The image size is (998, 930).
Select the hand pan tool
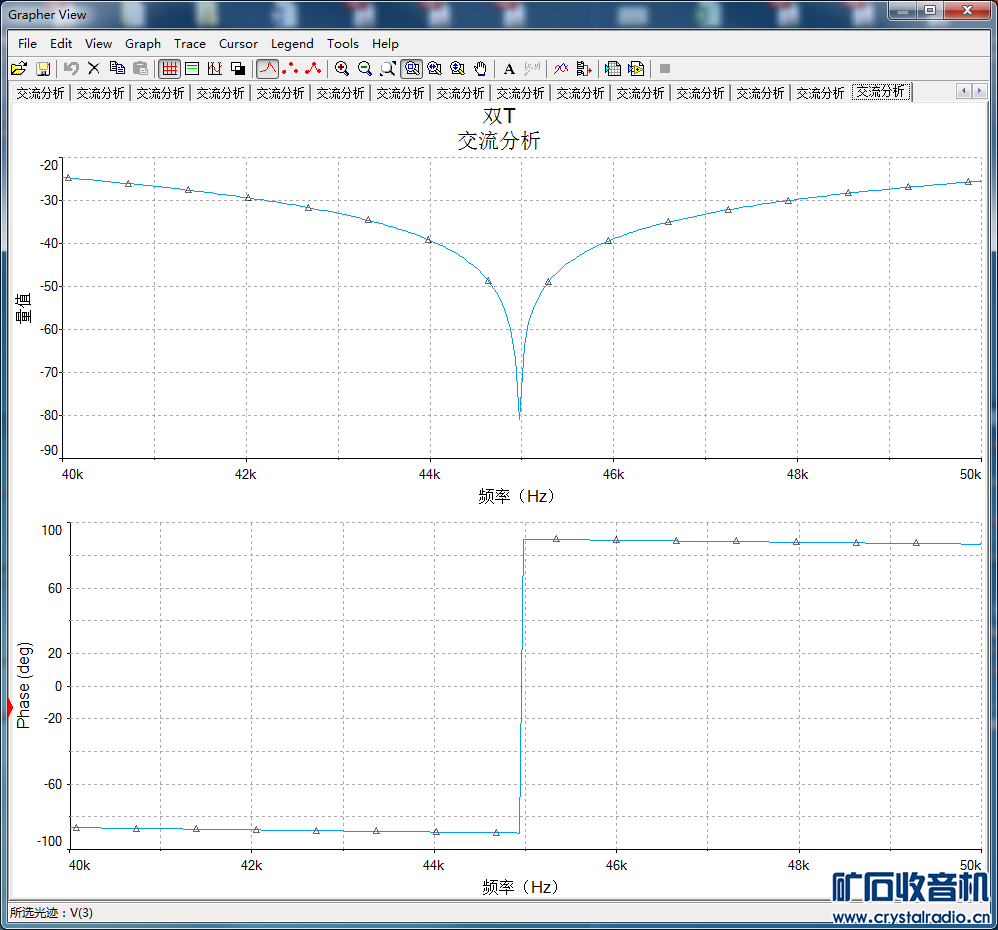[481, 69]
